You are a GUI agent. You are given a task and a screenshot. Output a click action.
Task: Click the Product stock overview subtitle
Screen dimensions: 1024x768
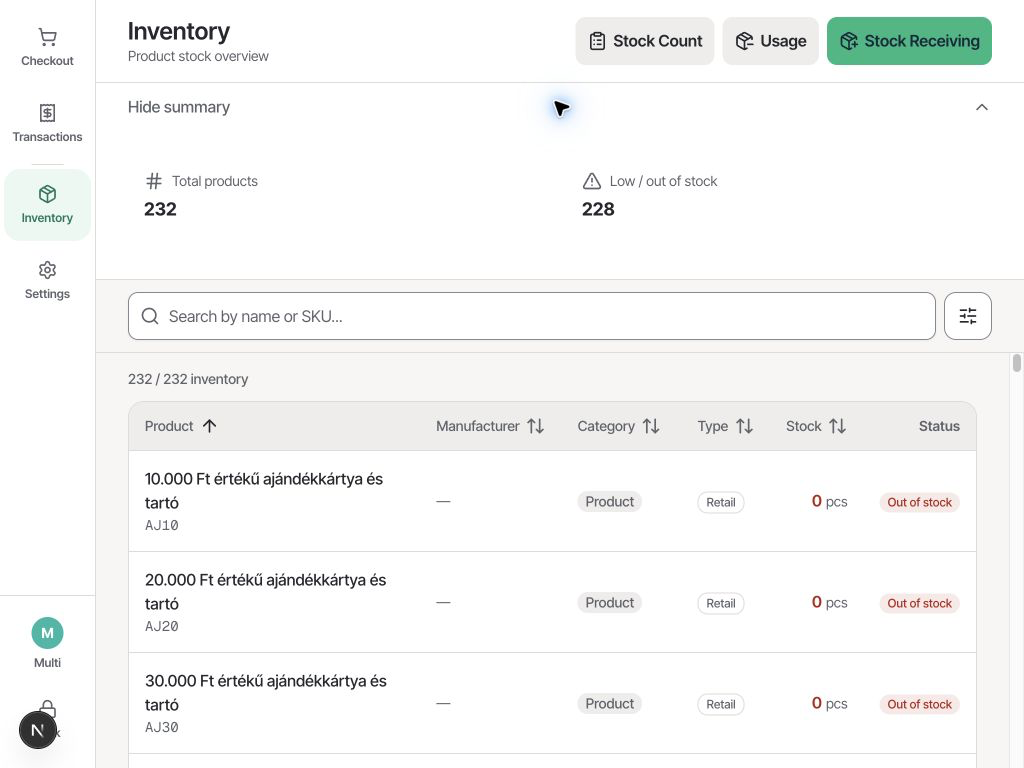[198, 56]
